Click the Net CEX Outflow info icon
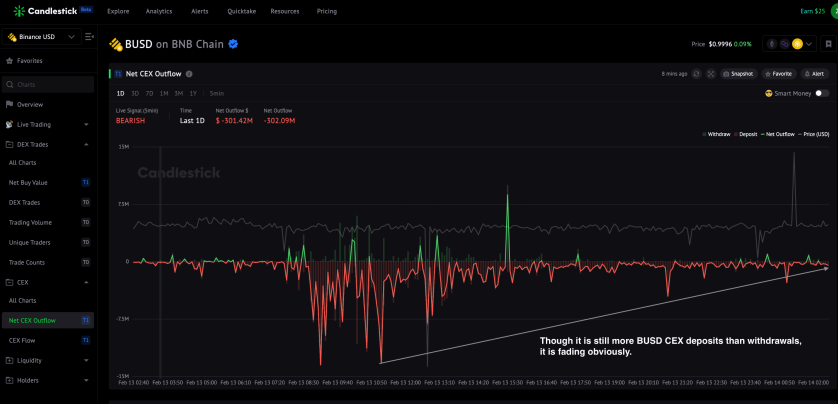 pos(189,74)
